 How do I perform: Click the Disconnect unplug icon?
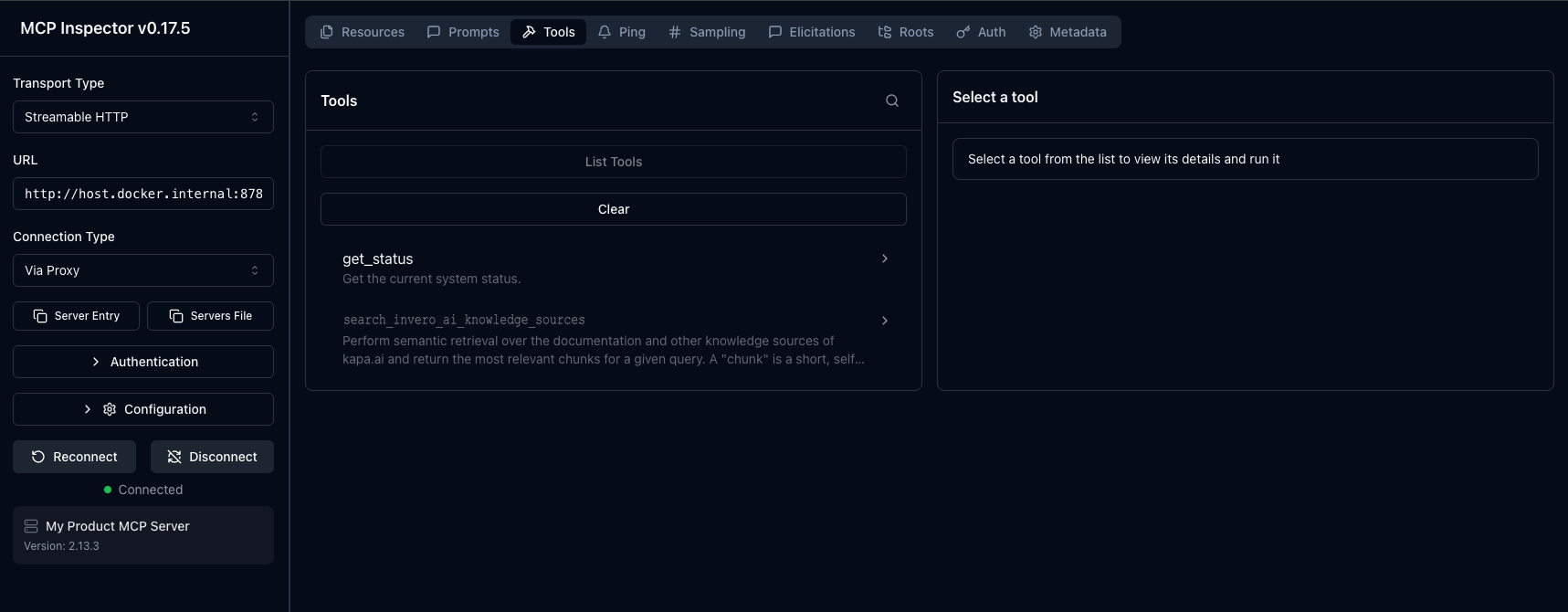[x=174, y=457]
